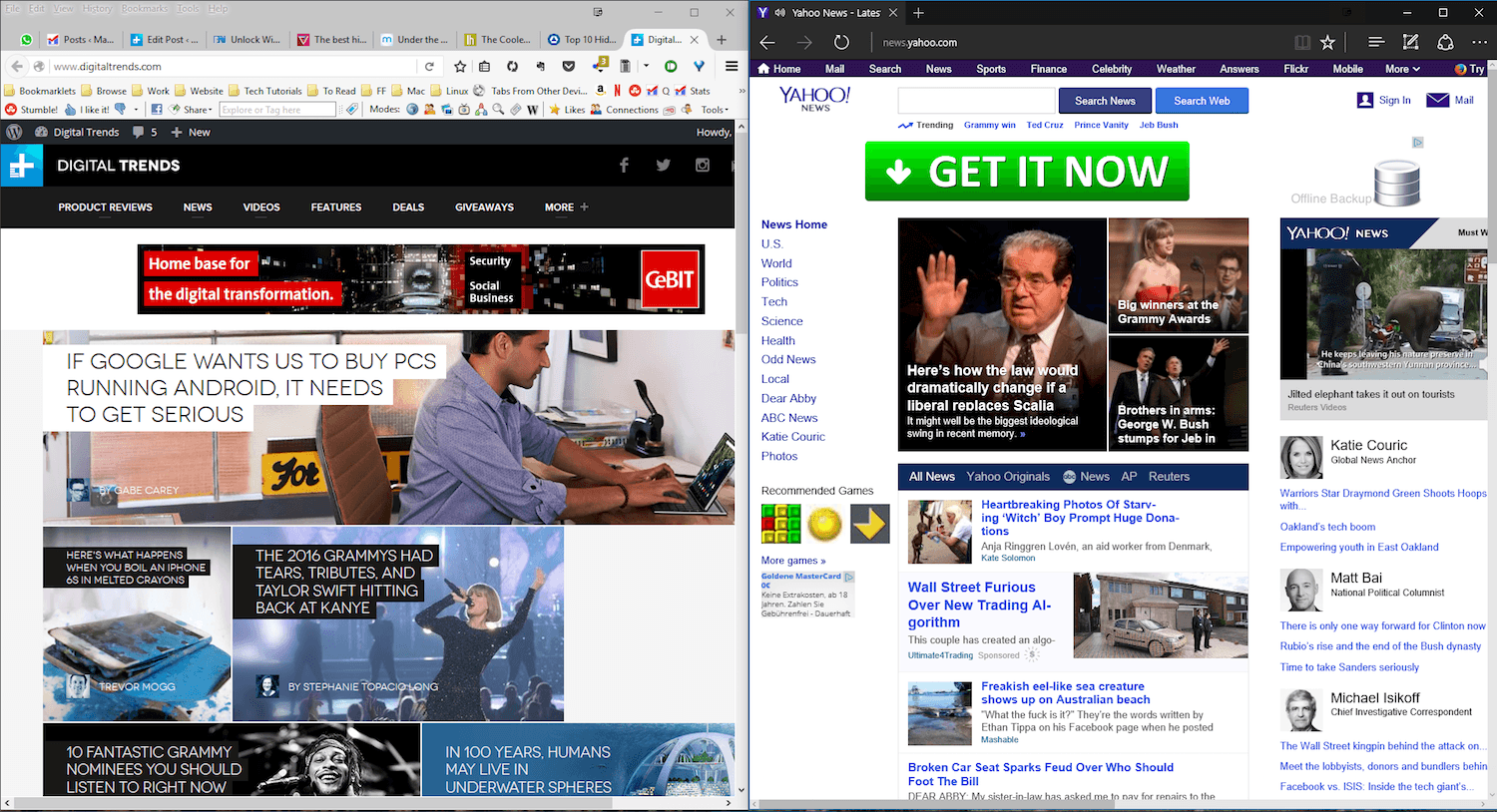Open Reading view icon in Edge

coord(1302,42)
